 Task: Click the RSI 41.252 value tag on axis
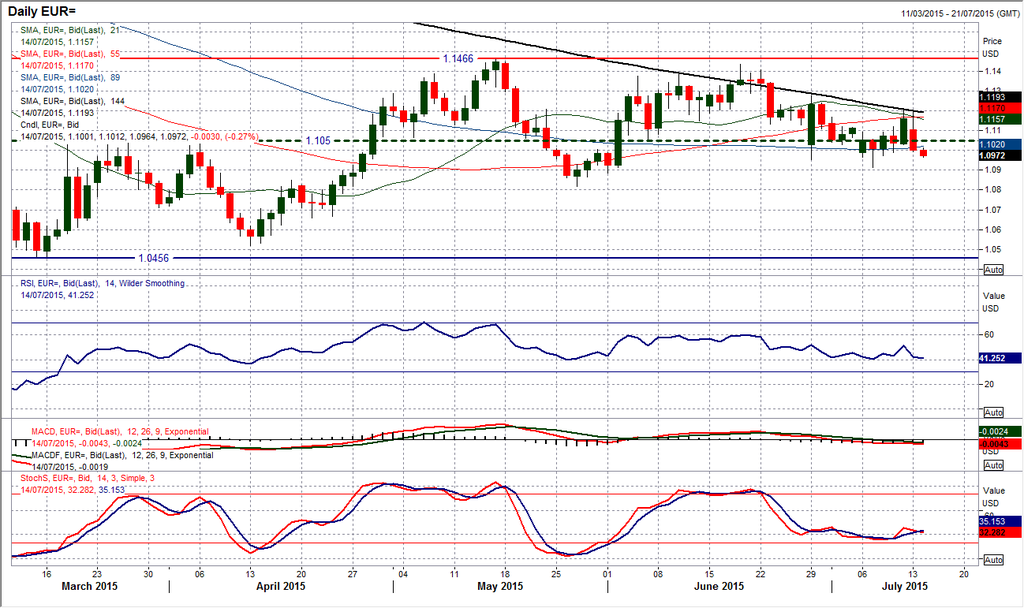1000,358
